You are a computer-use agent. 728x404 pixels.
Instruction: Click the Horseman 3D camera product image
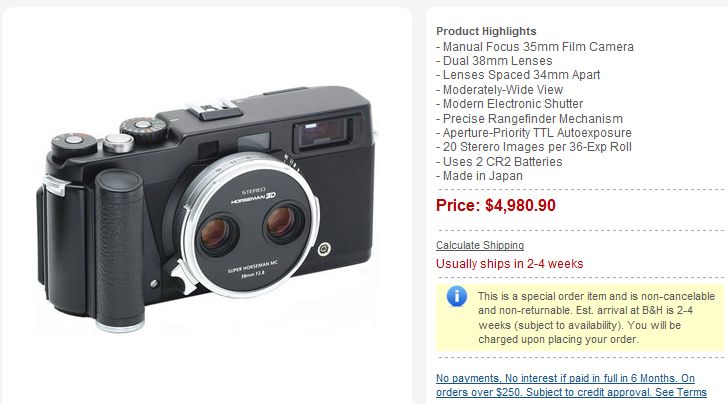tap(207, 209)
